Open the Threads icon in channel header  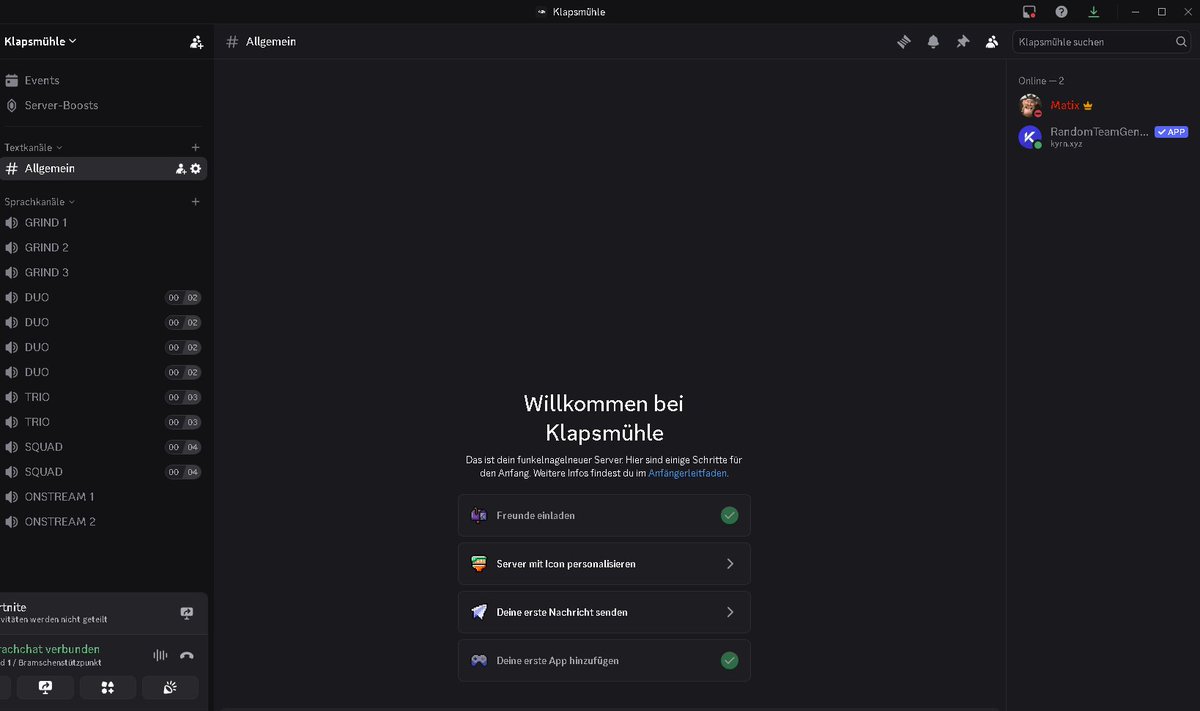(x=904, y=42)
